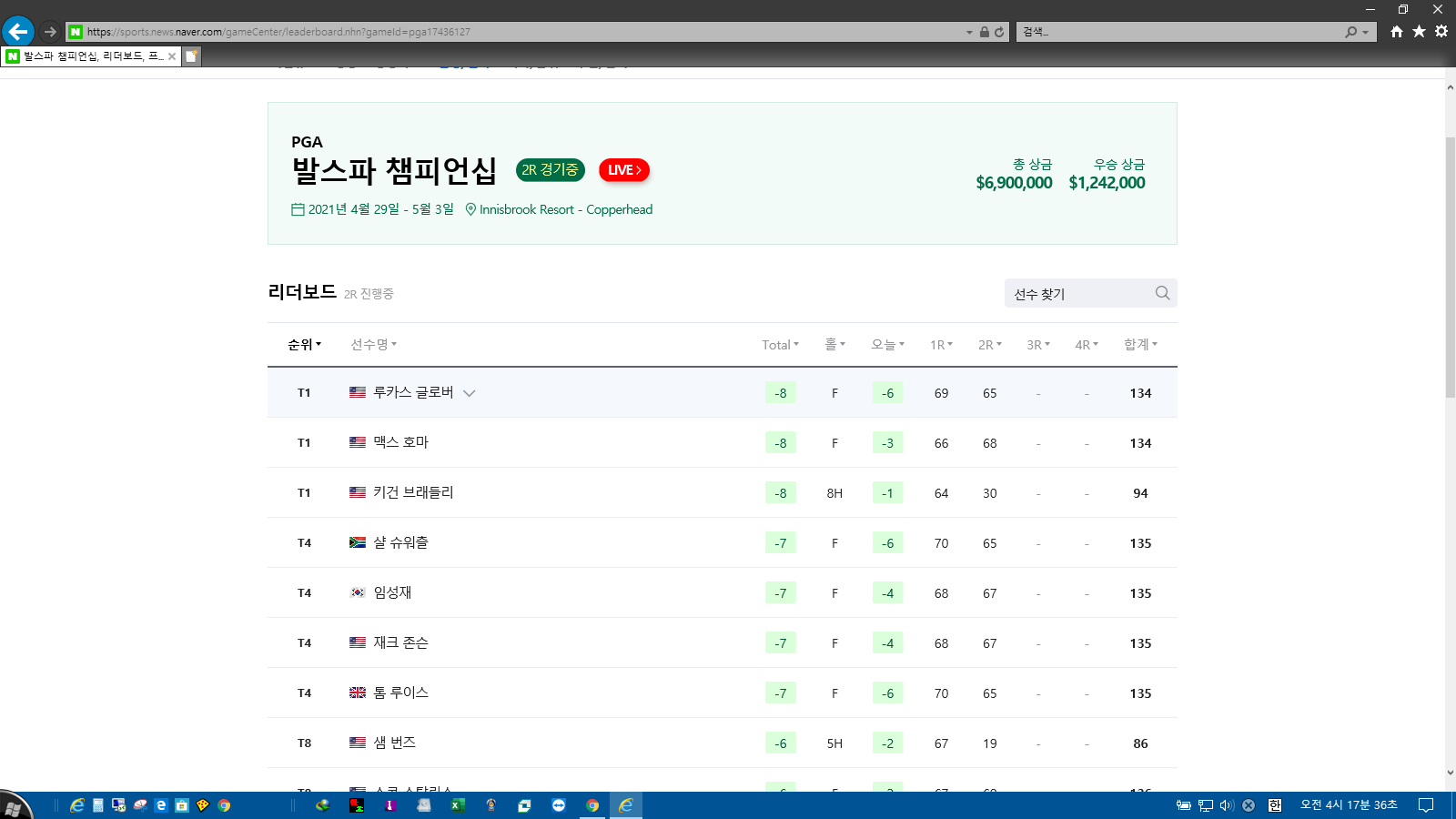This screenshot has width=1456, height=819.
Task: Select player 임성재
Action: [x=392, y=592]
